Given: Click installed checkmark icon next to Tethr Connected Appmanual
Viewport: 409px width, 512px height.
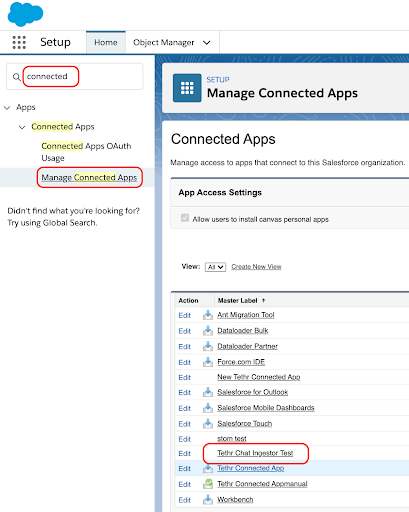Looking at the screenshot, I should 208,484.
